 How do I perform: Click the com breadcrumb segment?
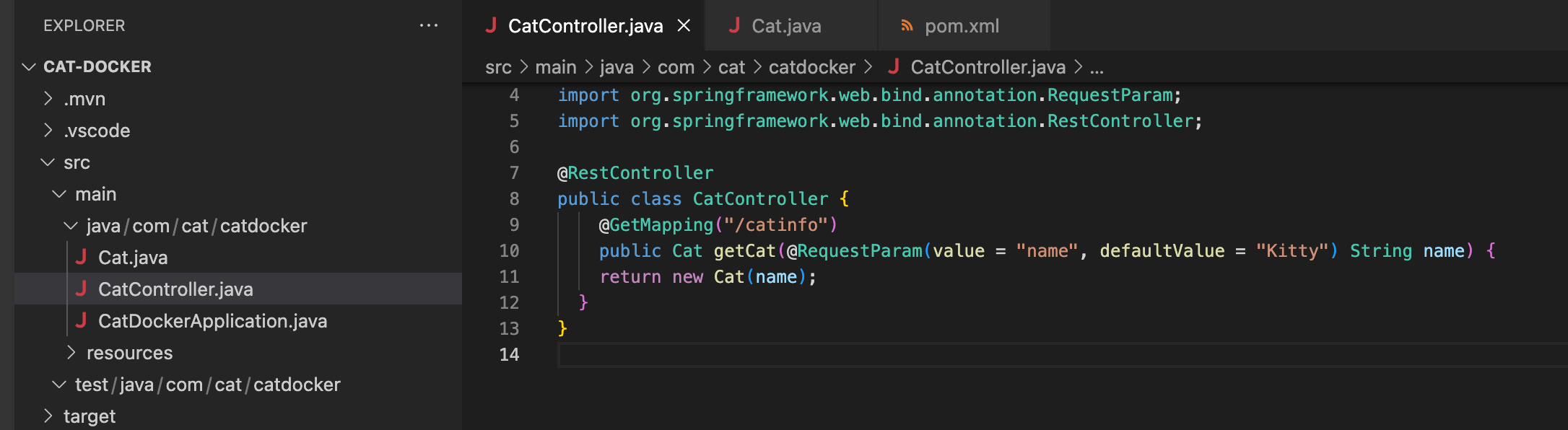click(676, 67)
